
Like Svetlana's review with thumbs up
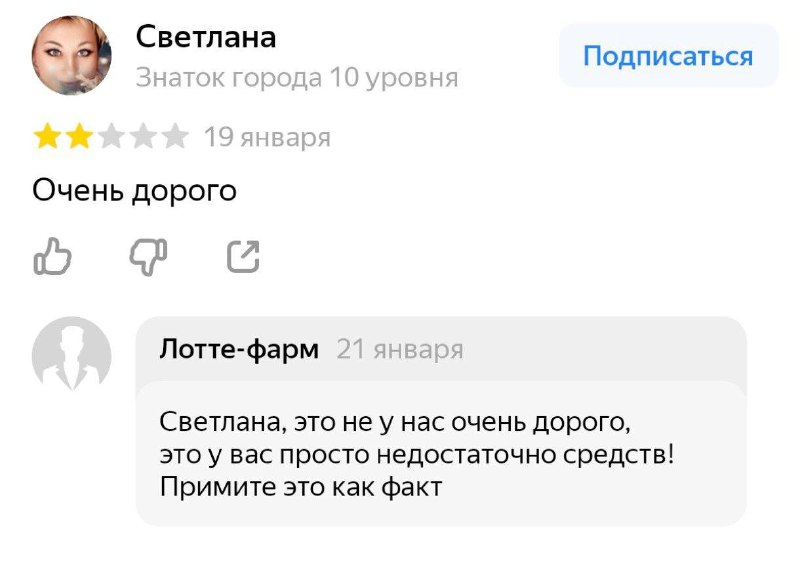[x=53, y=256]
